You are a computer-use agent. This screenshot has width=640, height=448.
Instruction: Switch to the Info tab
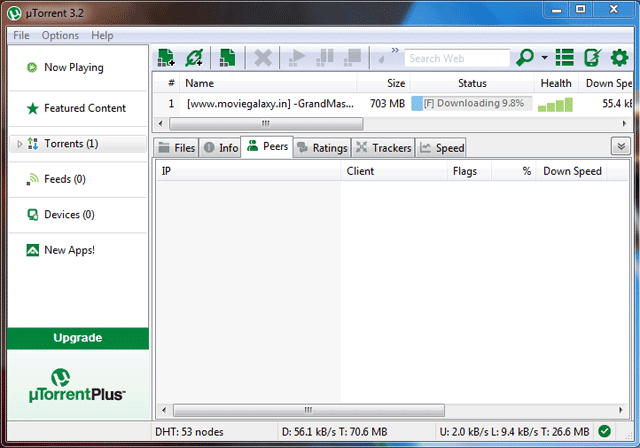click(x=220, y=148)
